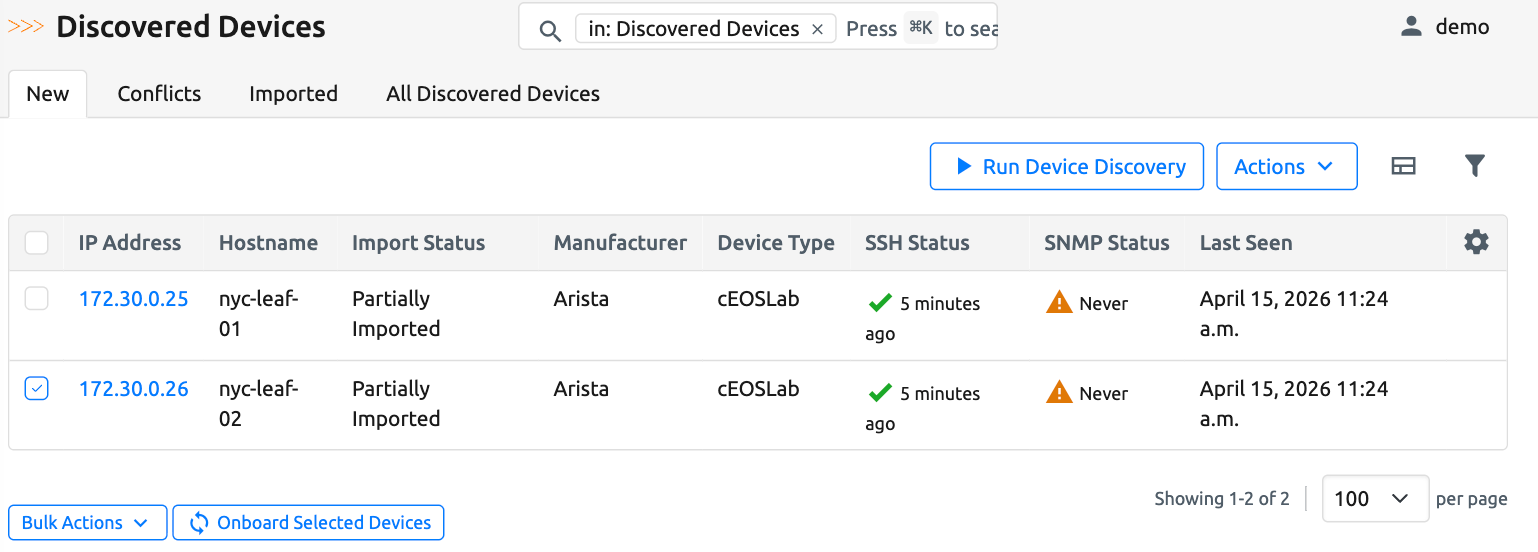Open the 172.30.0.26 device link
The image size is (1538, 552).
pos(134,389)
